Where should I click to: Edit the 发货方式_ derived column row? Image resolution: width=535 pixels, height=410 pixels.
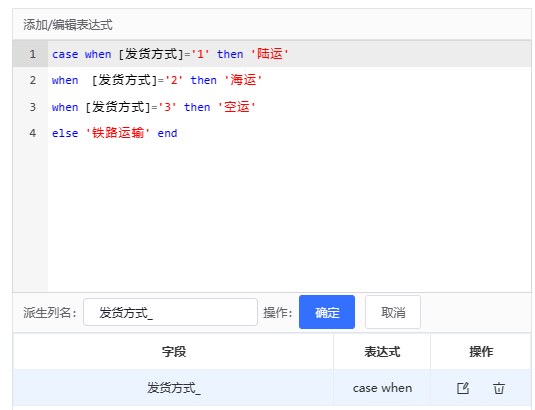pyautogui.click(x=463, y=388)
